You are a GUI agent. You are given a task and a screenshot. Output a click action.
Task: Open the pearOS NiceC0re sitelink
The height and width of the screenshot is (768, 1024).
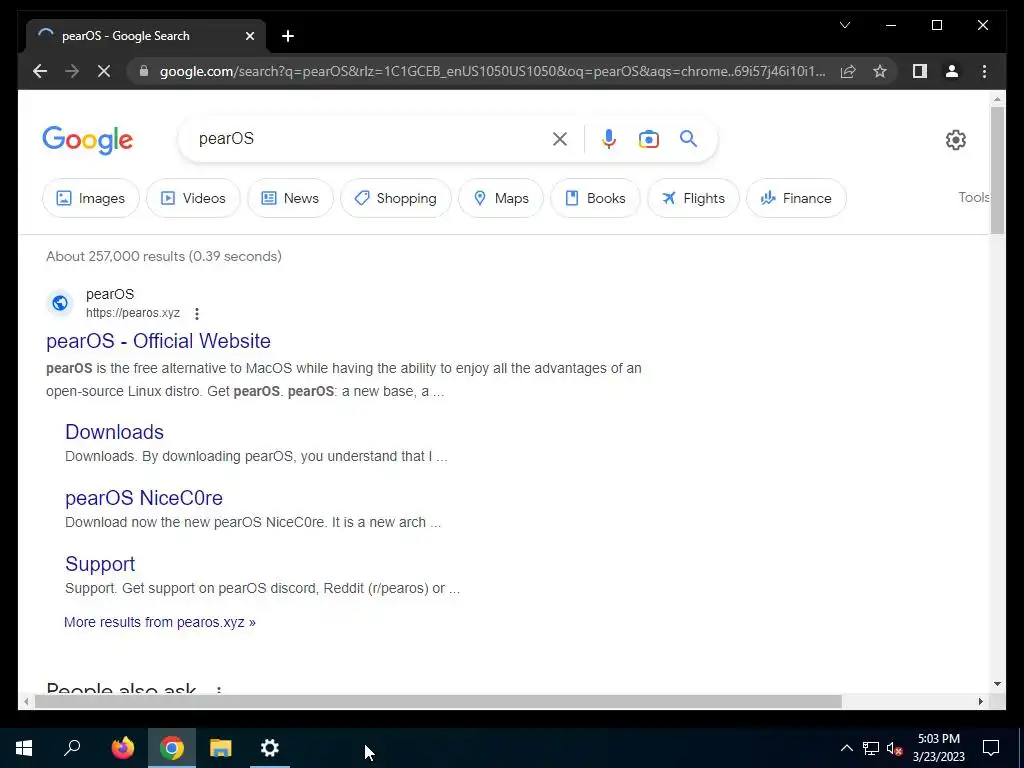pos(144,498)
